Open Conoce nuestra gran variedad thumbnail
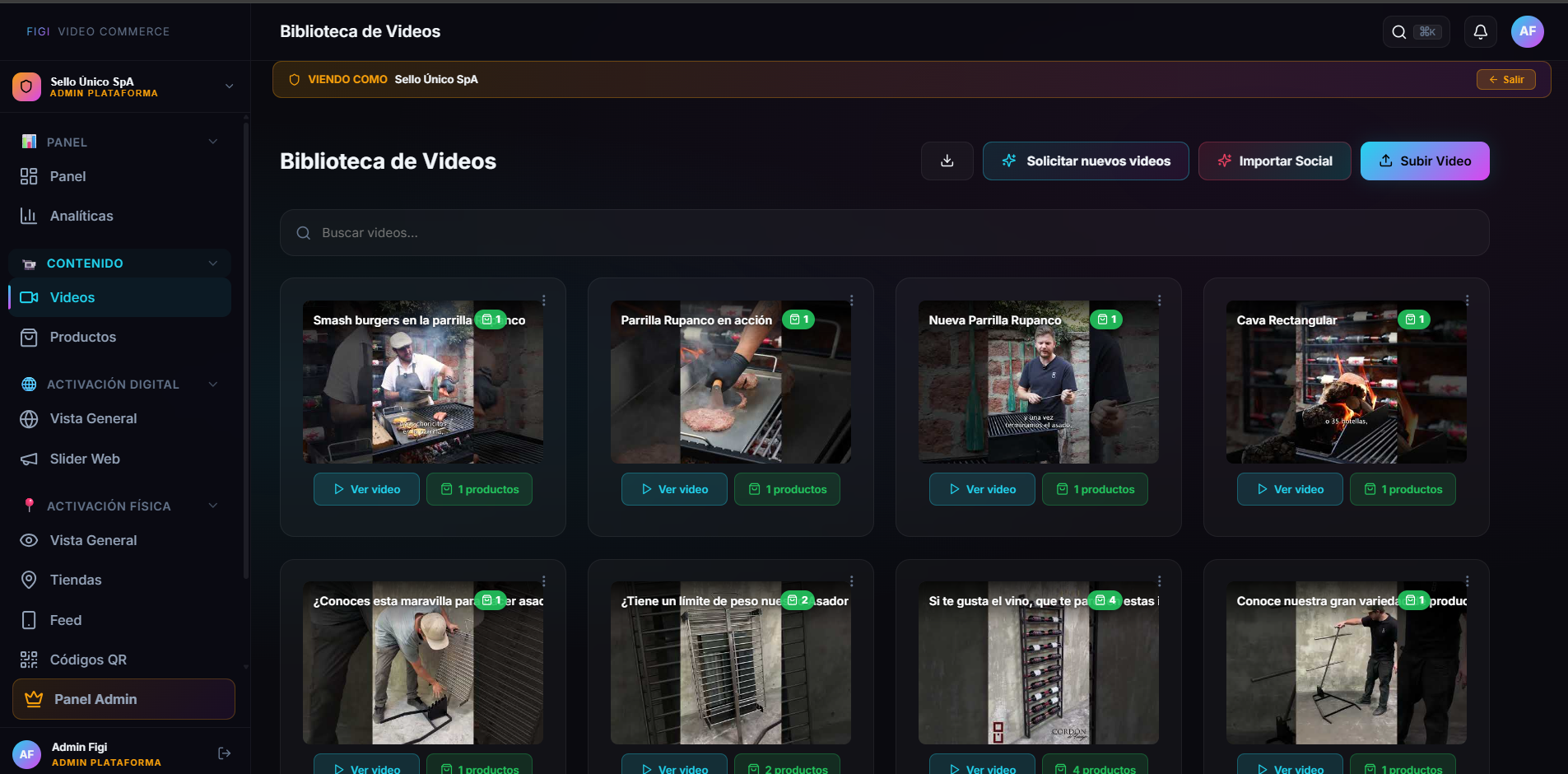The height and width of the screenshot is (774, 1568). point(1347,663)
